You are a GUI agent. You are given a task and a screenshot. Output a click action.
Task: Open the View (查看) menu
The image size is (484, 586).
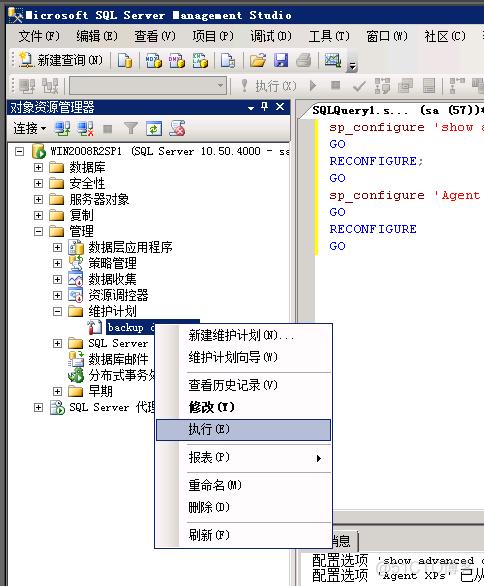[155, 36]
